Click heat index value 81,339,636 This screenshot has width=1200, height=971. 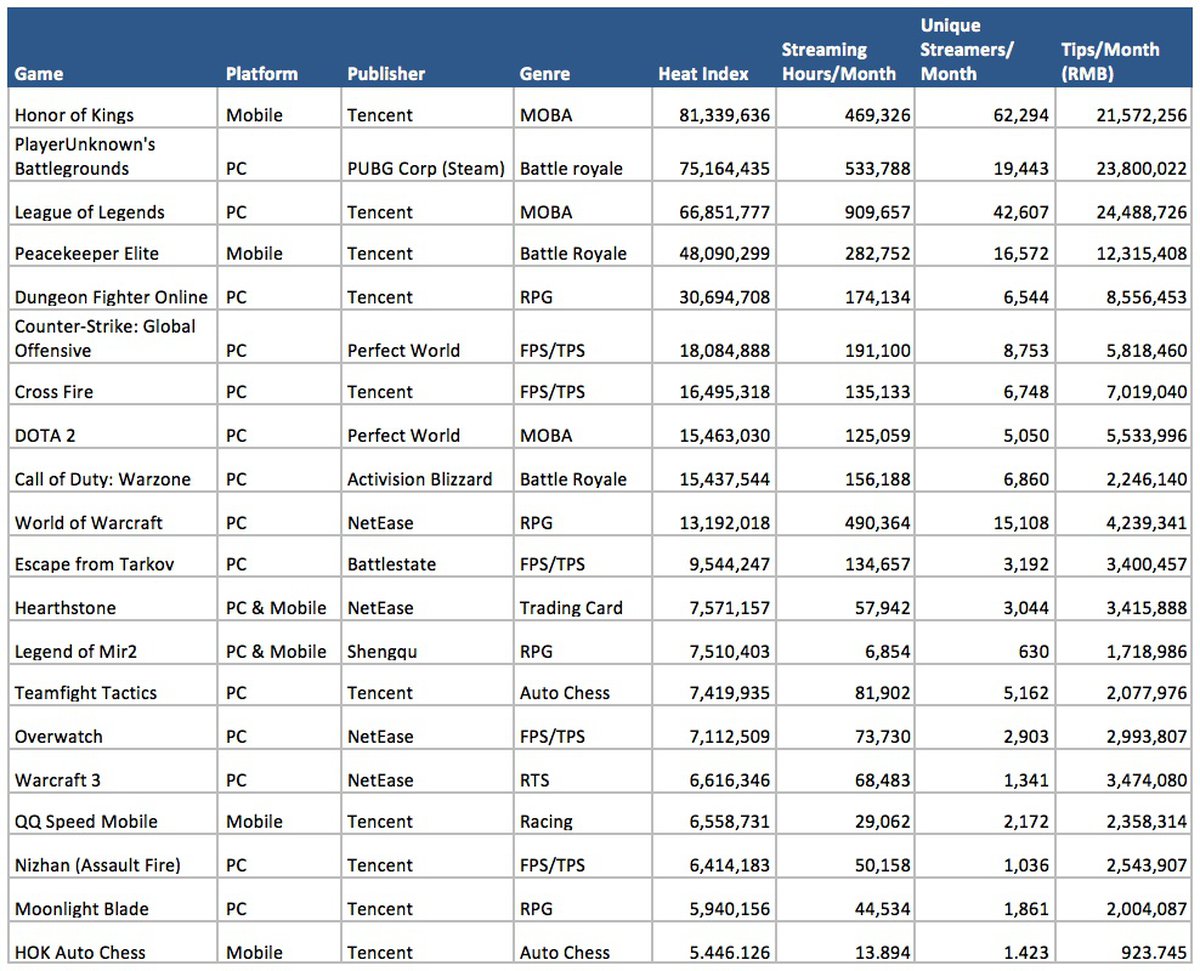click(714, 115)
